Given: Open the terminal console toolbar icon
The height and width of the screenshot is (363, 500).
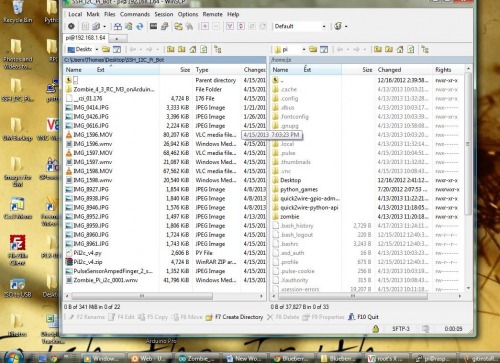Looking at the screenshot, I should [x=153, y=26].
